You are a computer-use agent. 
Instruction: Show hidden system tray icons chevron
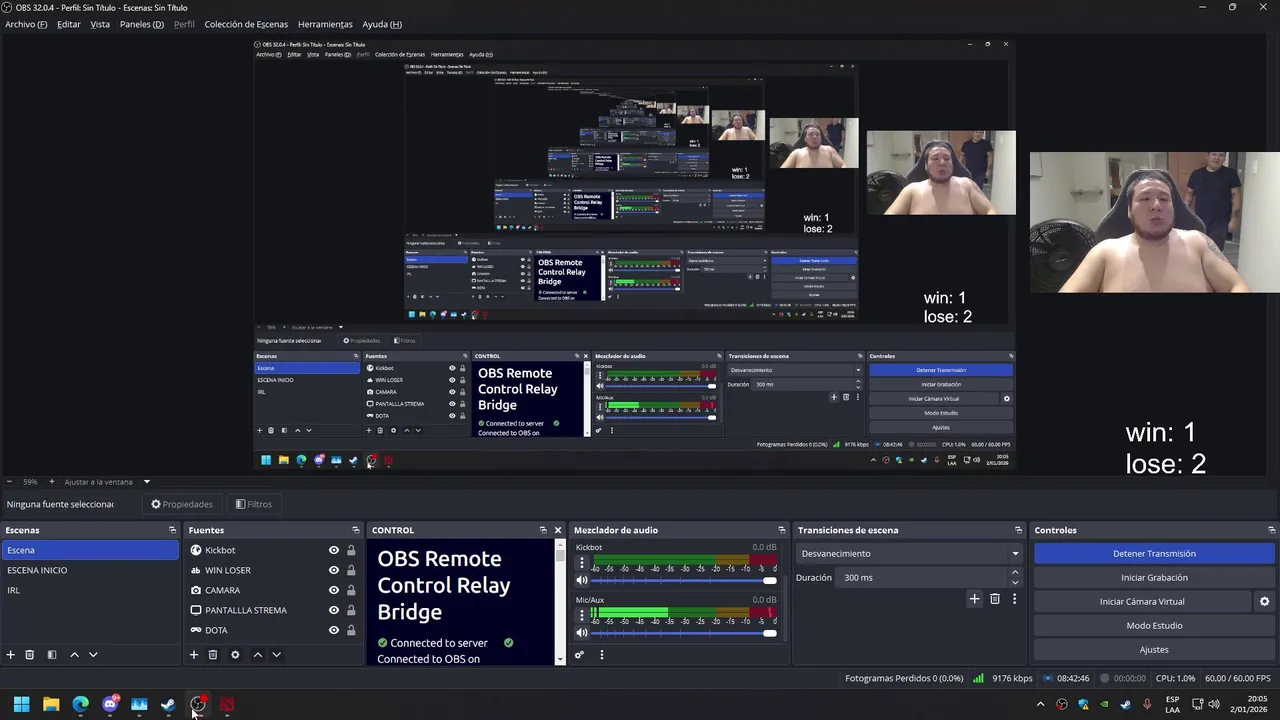click(x=1040, y=705)
